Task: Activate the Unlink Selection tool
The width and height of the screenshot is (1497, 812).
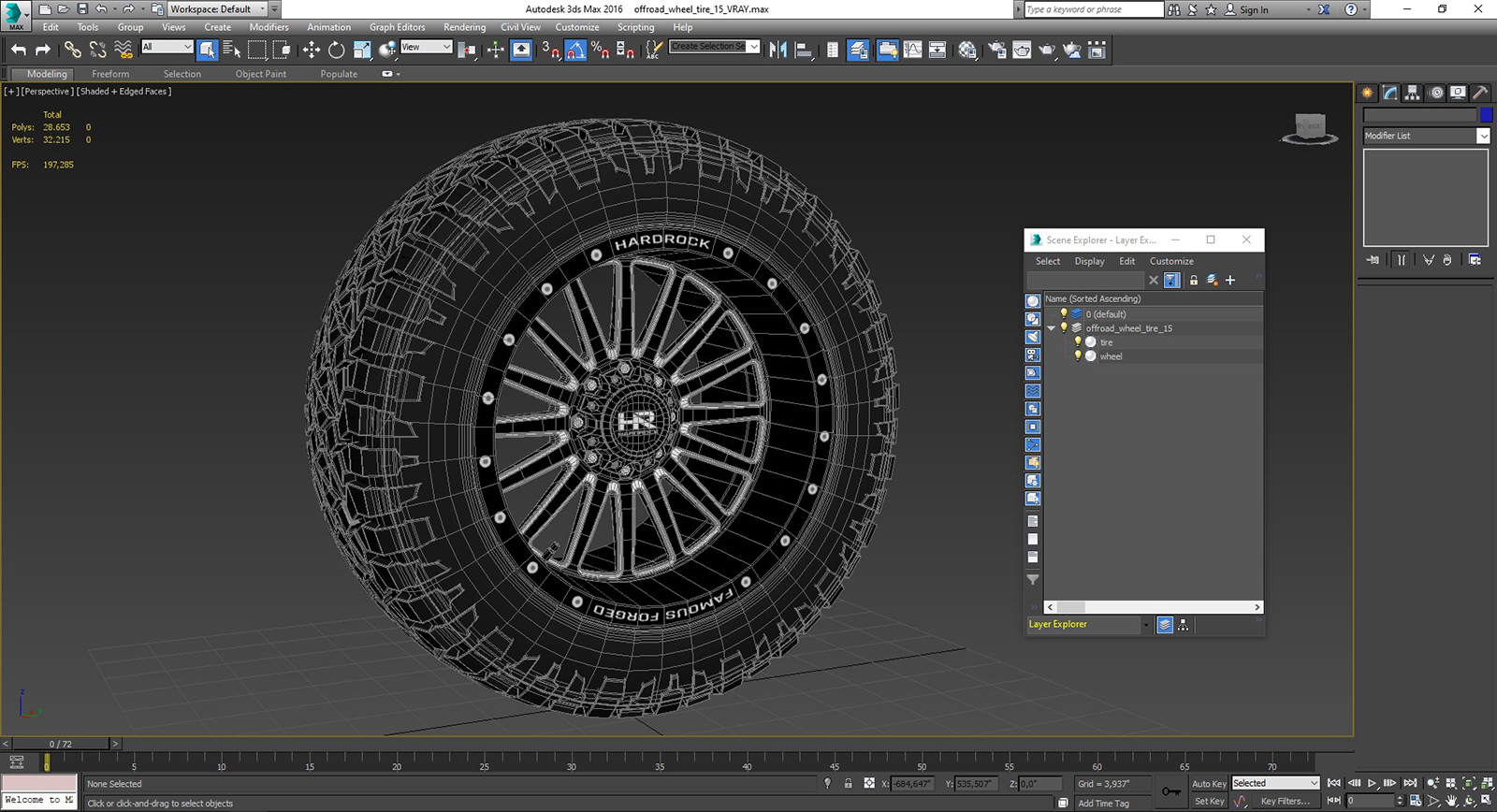Action: click(x=97, y=50)
